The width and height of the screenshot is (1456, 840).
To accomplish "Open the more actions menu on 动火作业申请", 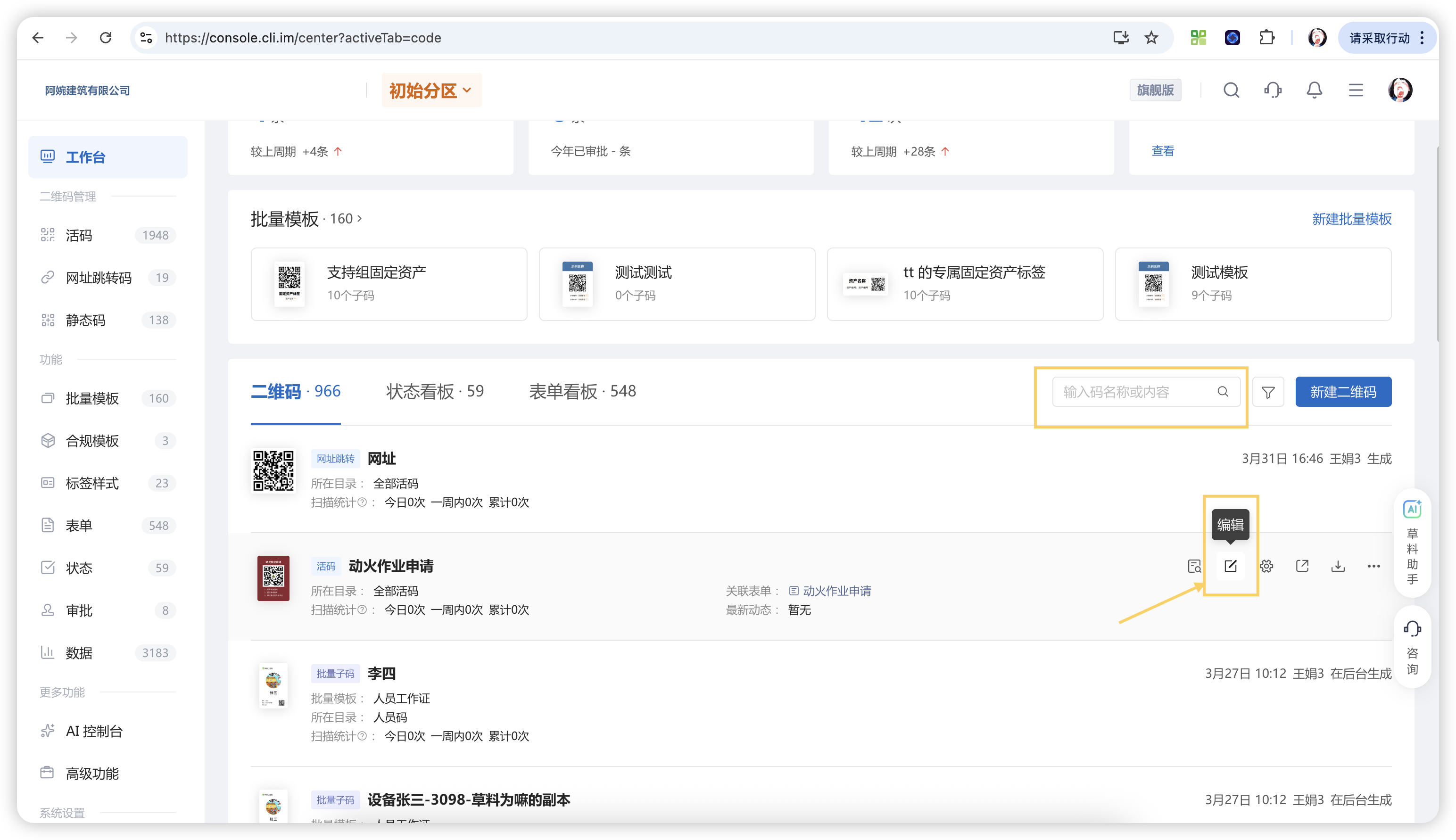I will pos(1373,566).
